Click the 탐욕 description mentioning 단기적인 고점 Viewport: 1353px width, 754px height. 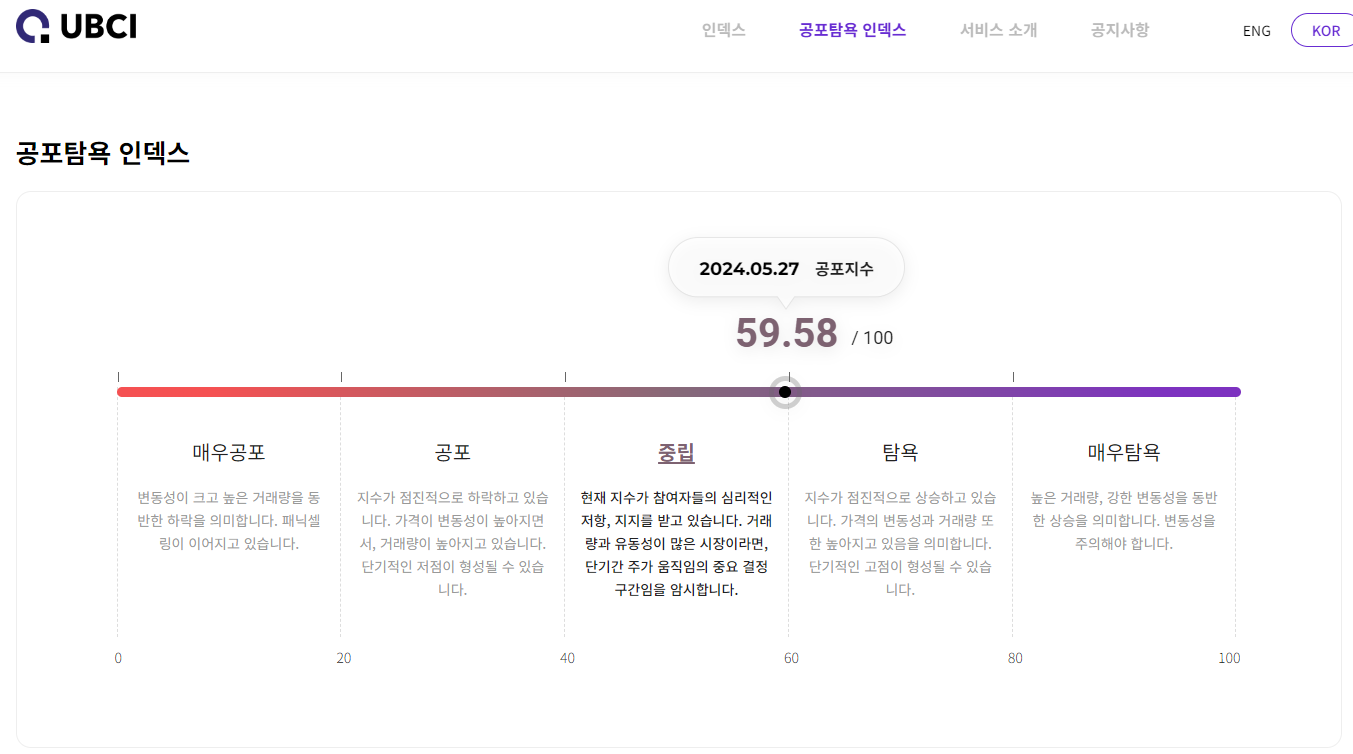pyautogui.click(x=900, y=543)
